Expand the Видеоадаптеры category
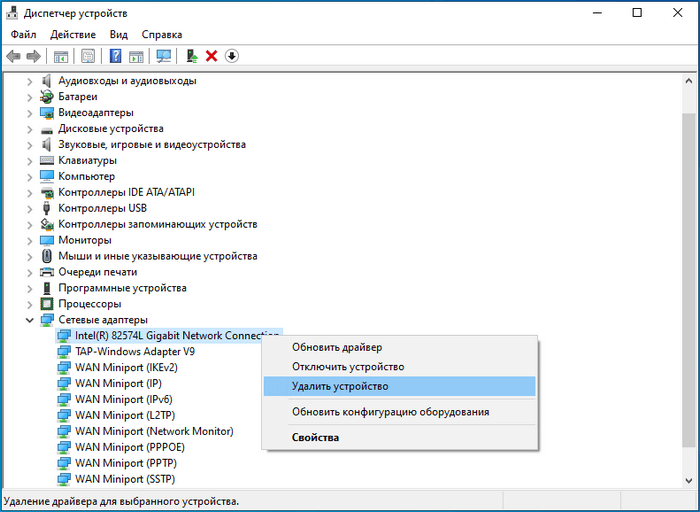 pos(29,113)
